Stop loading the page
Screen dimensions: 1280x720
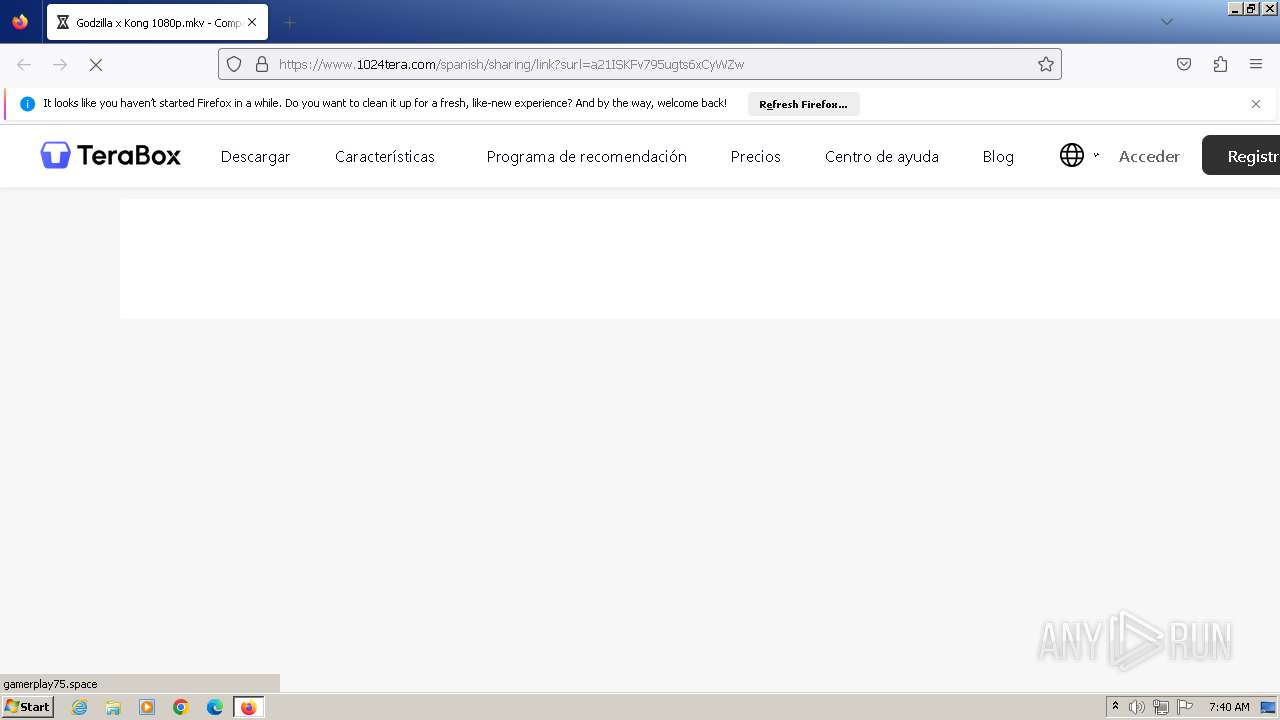pos(96,64)
